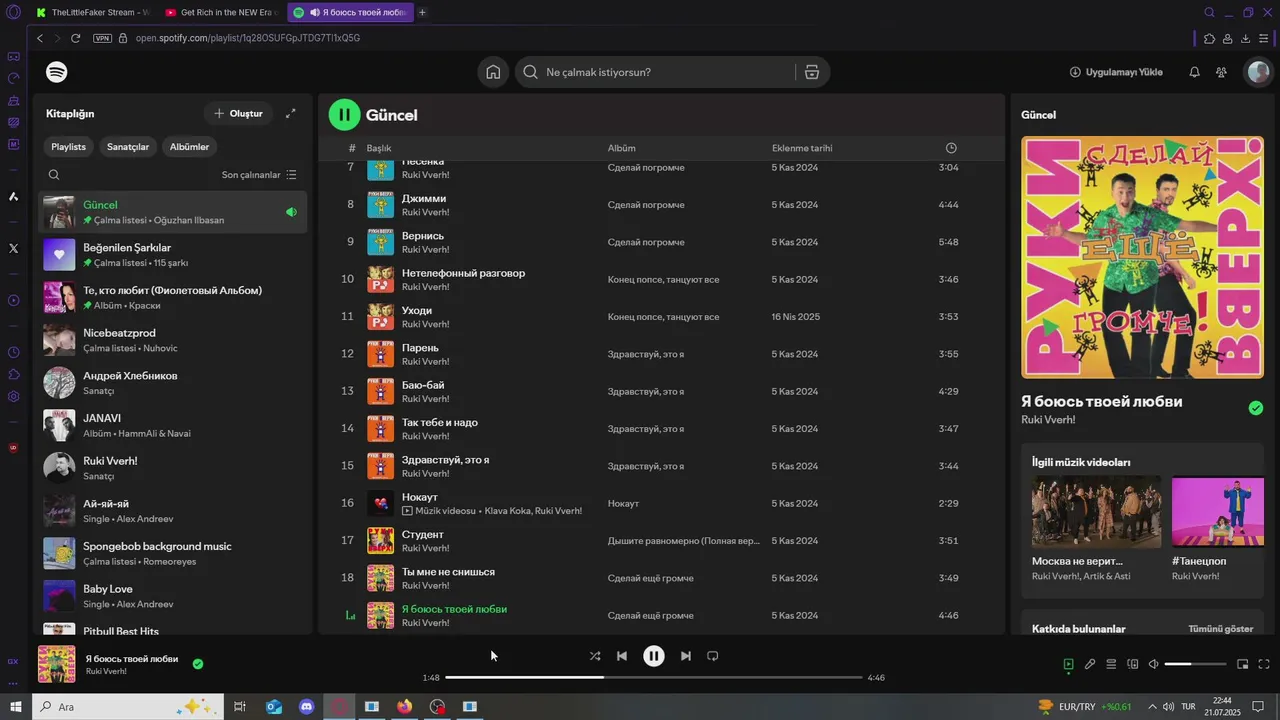
Task: Open Андрей Хлебников artist in library
Action: click(x=173, y=383)
